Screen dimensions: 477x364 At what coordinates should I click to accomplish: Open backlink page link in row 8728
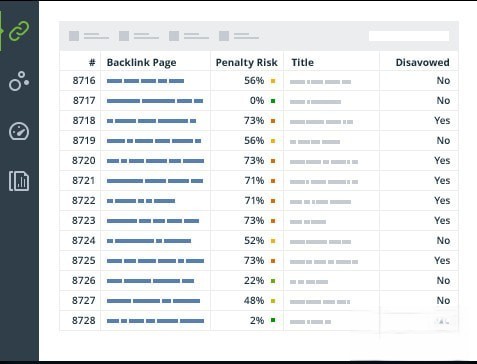[155, 321]
